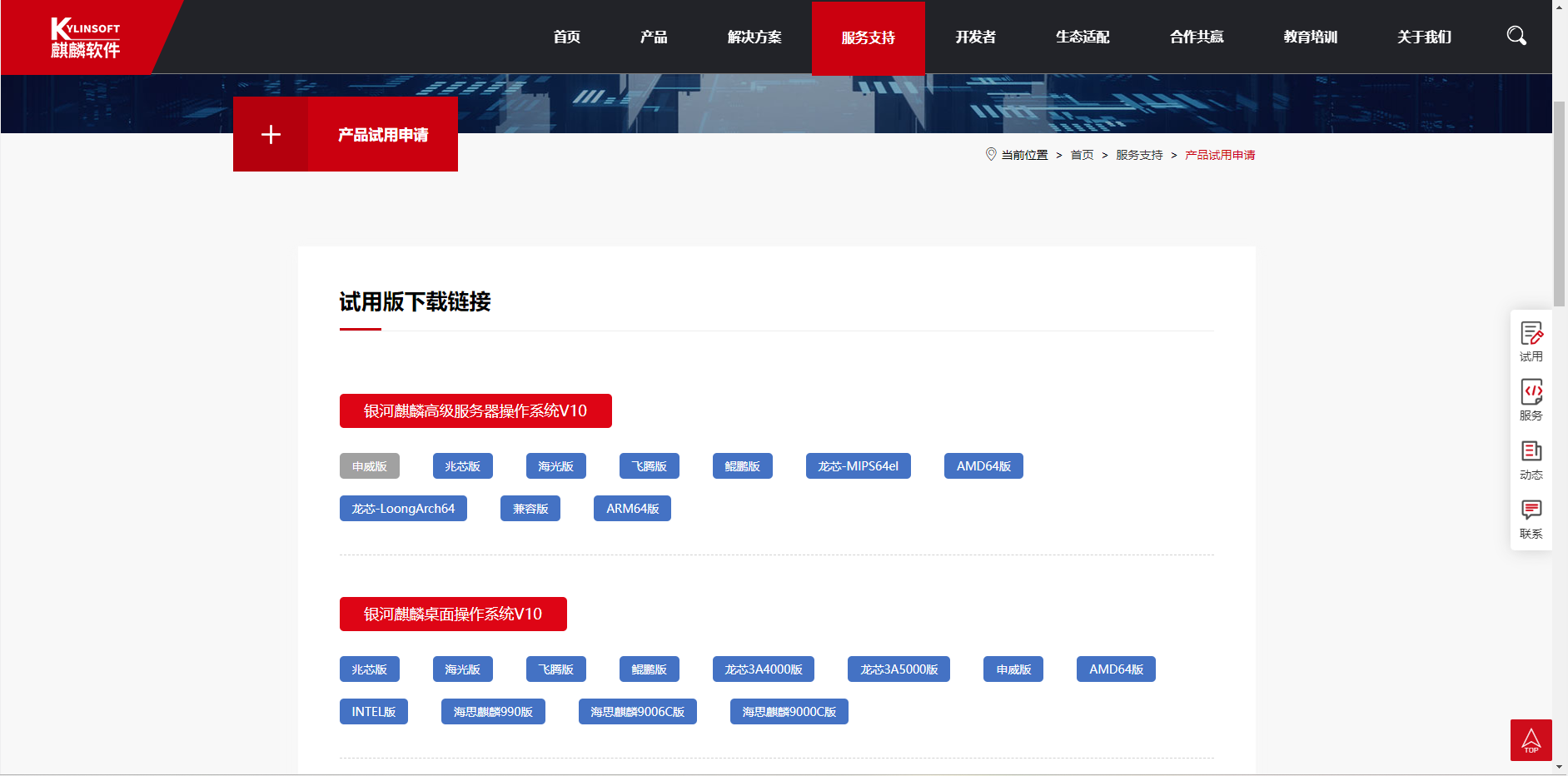1568x776 pixels.
Task: Click 银河麒麟高级服务器操作系统V10 red label
Action: tap(475, 410)
